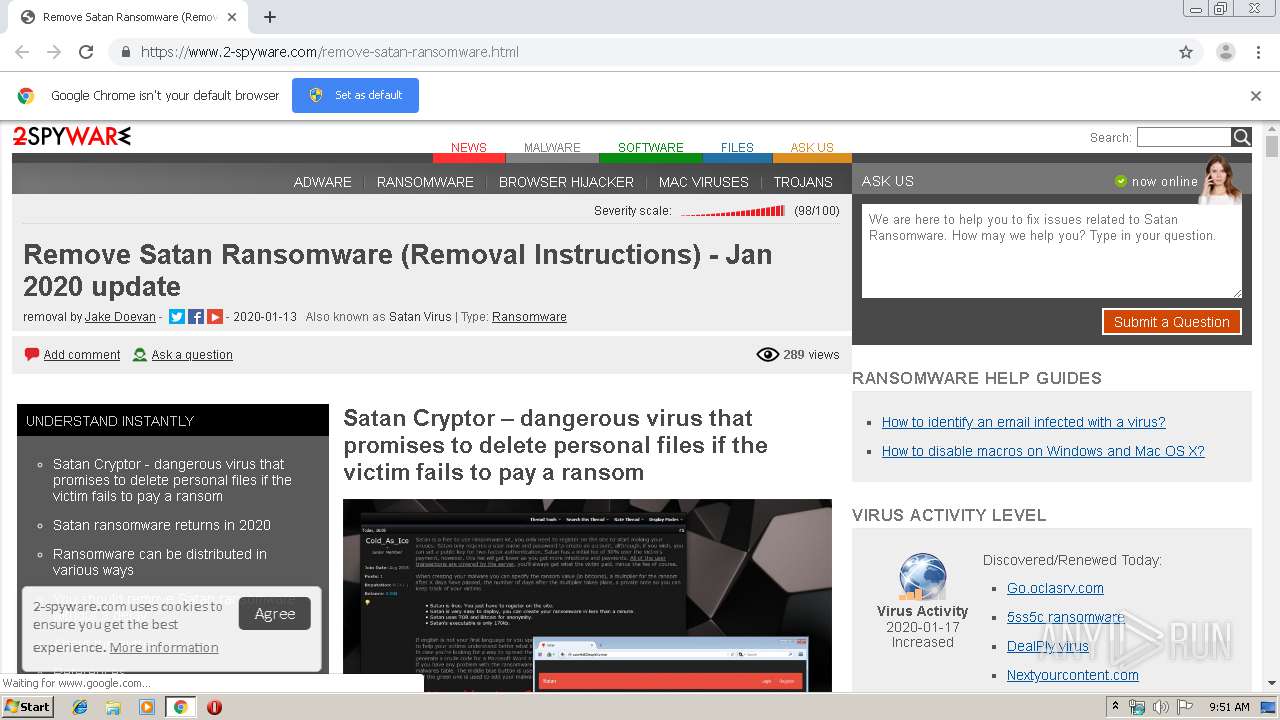Go back using the browser back arrow
The image size is (1280, 720).
tap(22, 52)
